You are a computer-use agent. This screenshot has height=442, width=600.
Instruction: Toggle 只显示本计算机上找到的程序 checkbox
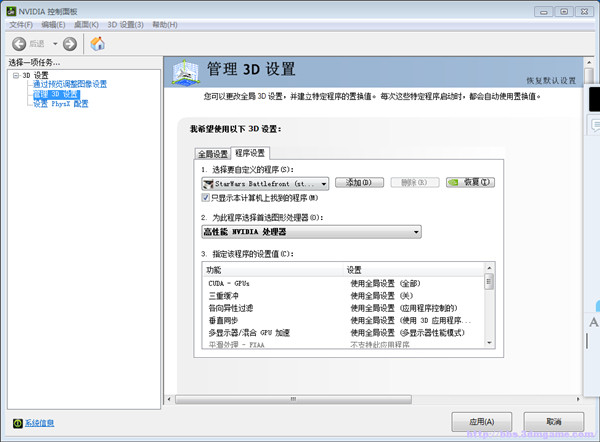tap(205, 198)
